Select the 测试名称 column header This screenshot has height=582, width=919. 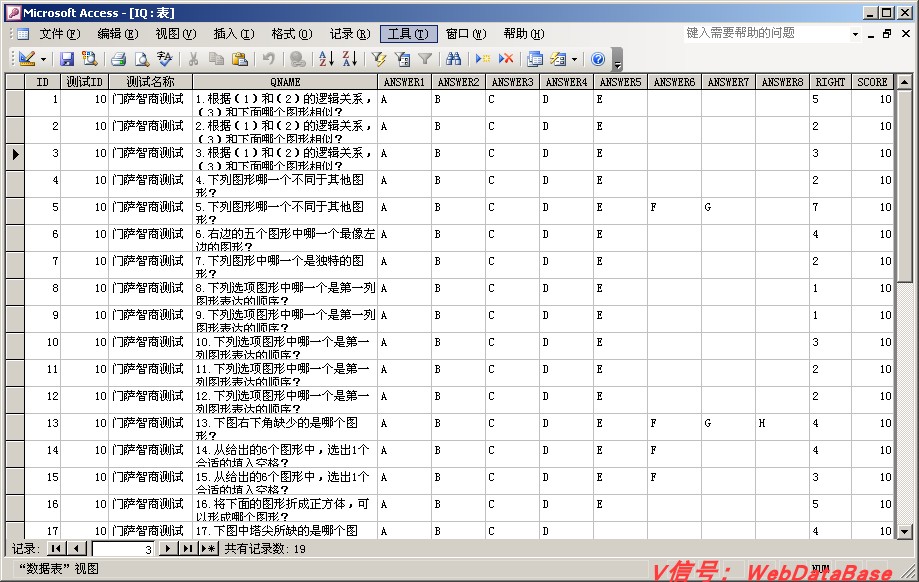pos(150,82)
